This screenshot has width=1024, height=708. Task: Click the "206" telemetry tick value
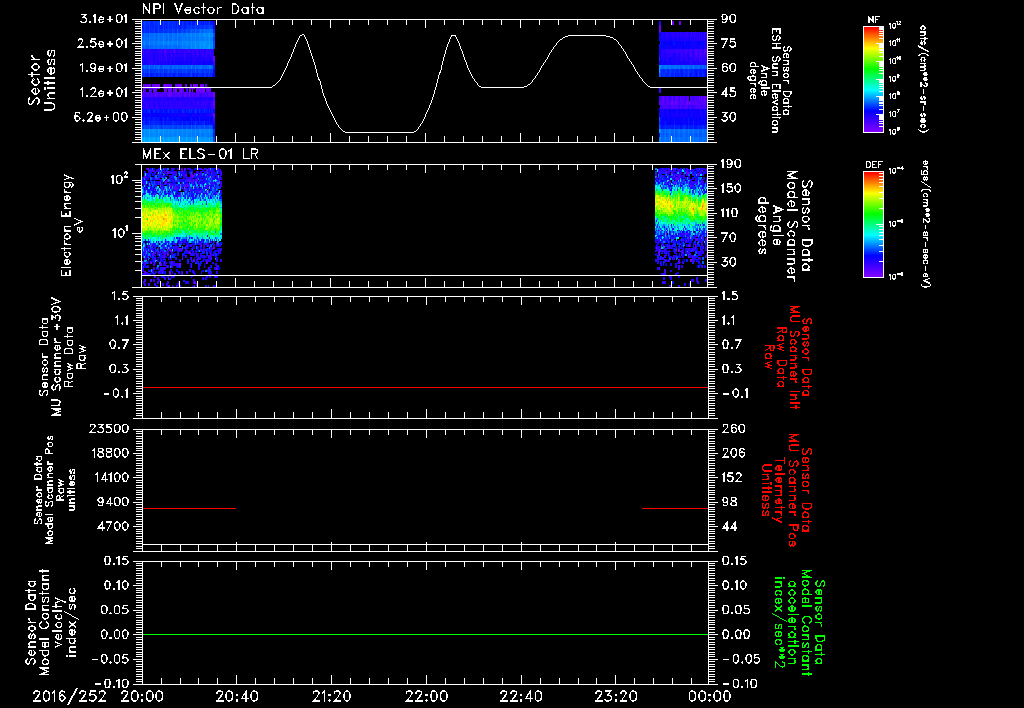(x=733, y=453)
